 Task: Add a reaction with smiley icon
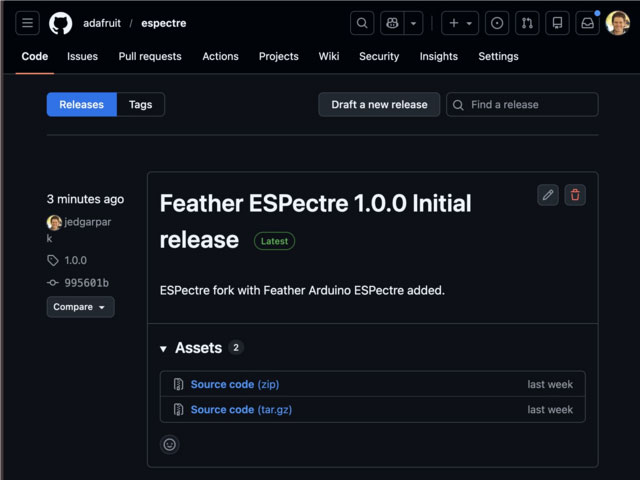click(x=169, y=444)
